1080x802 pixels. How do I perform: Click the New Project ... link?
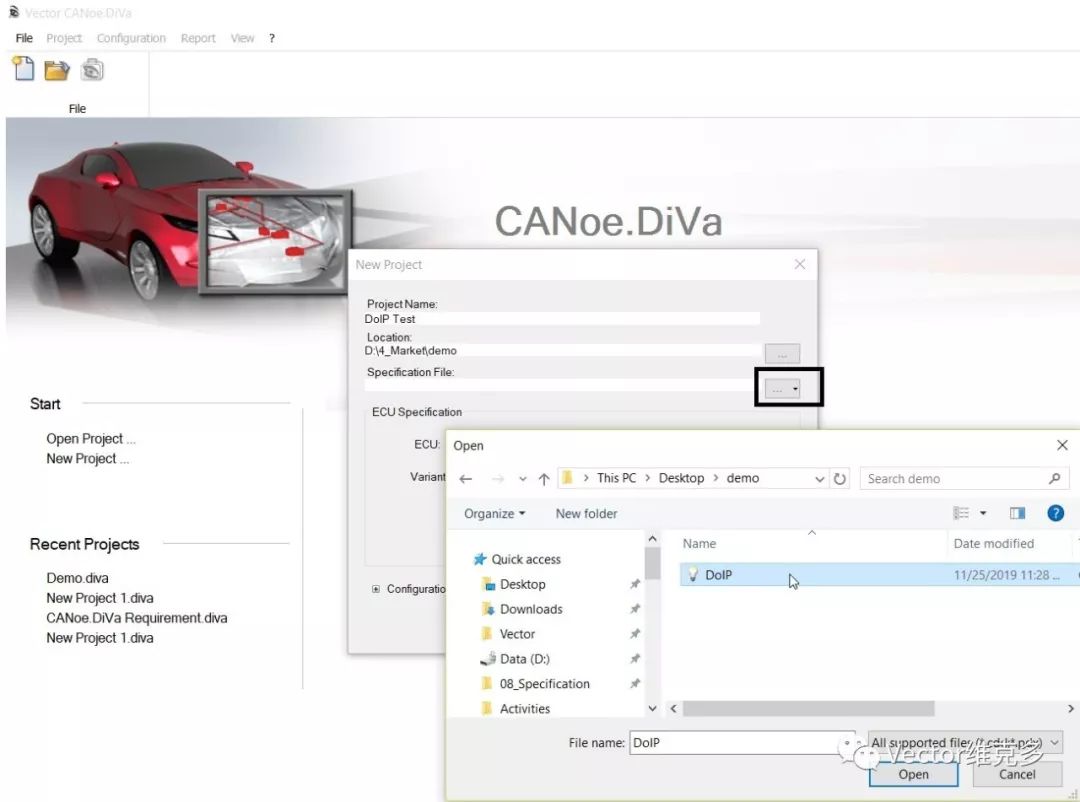tap(87, 459)
